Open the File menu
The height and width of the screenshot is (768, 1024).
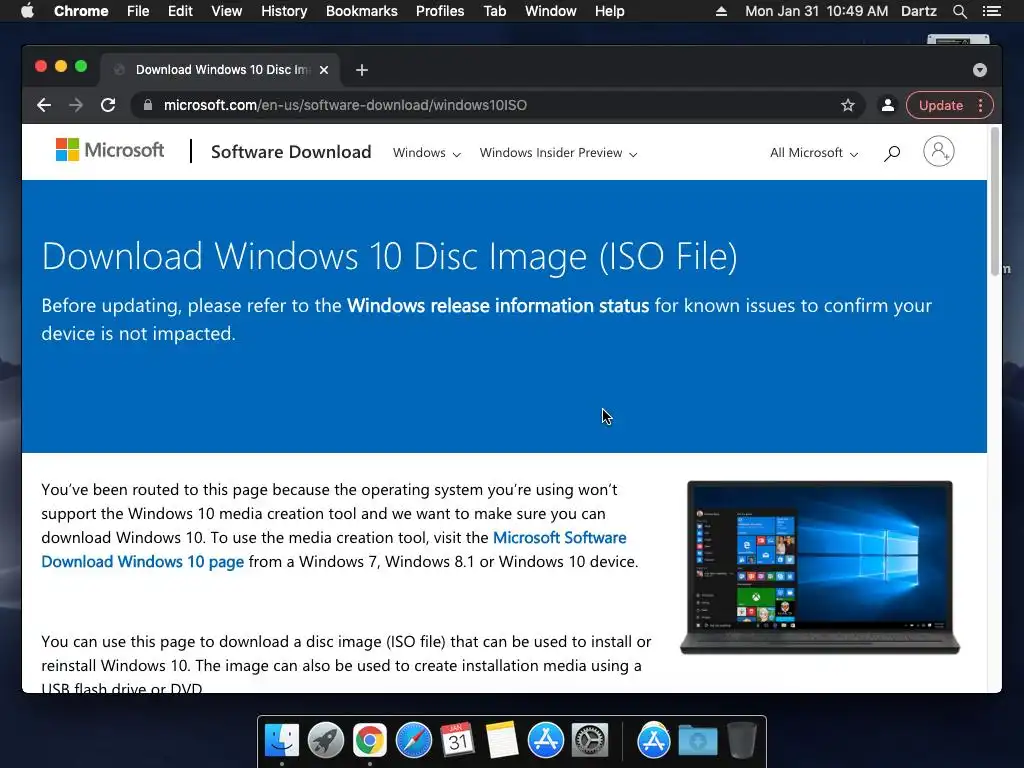point(138,11)
